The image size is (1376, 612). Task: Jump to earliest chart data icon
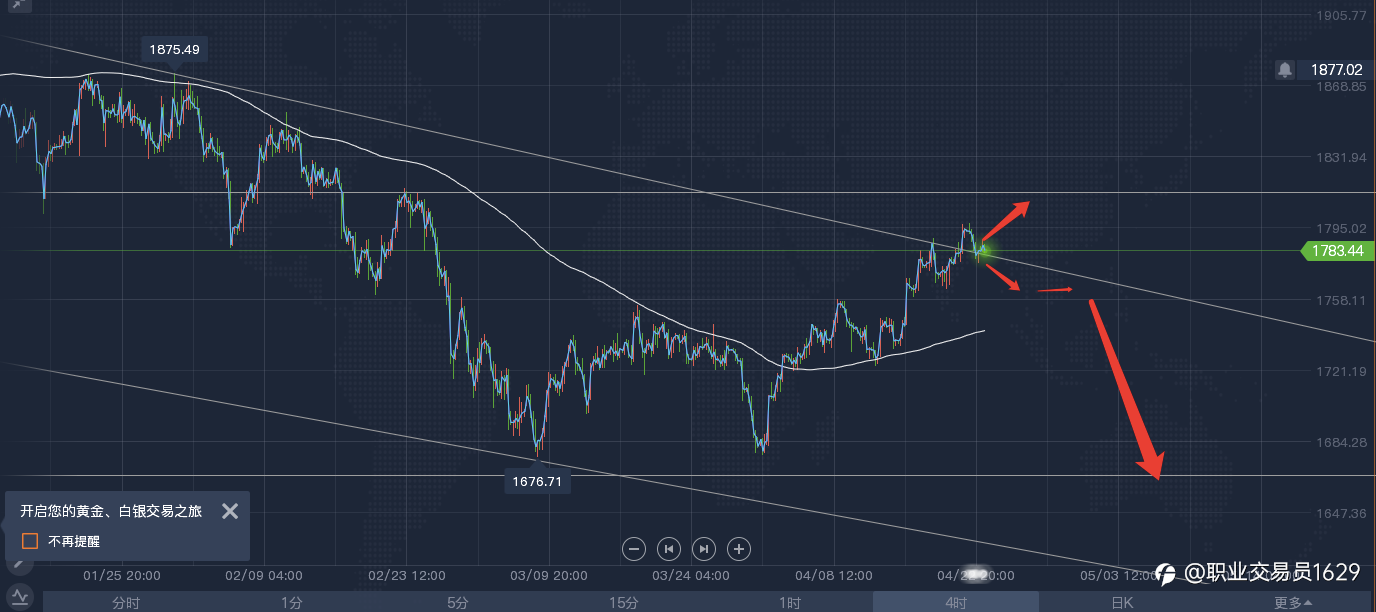pyautogui.click(x=669, y=548)
